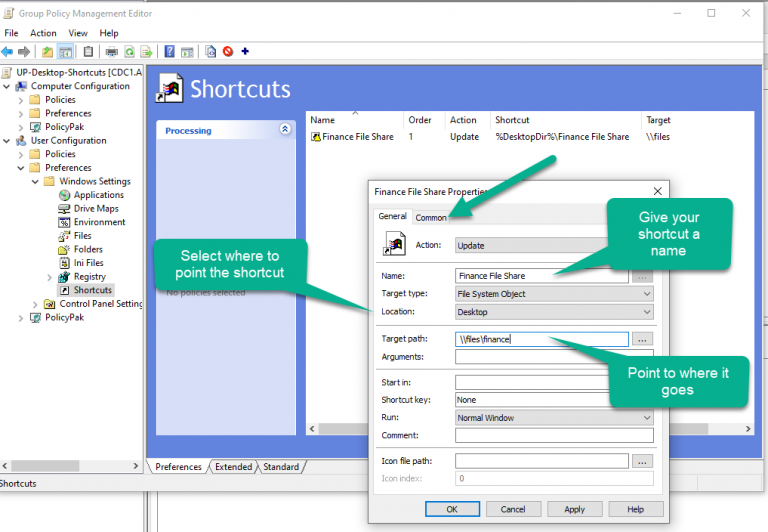Screen dimensions: 768x532
Task: Open the Target type dropdown
Action: [x=554, y=294]
